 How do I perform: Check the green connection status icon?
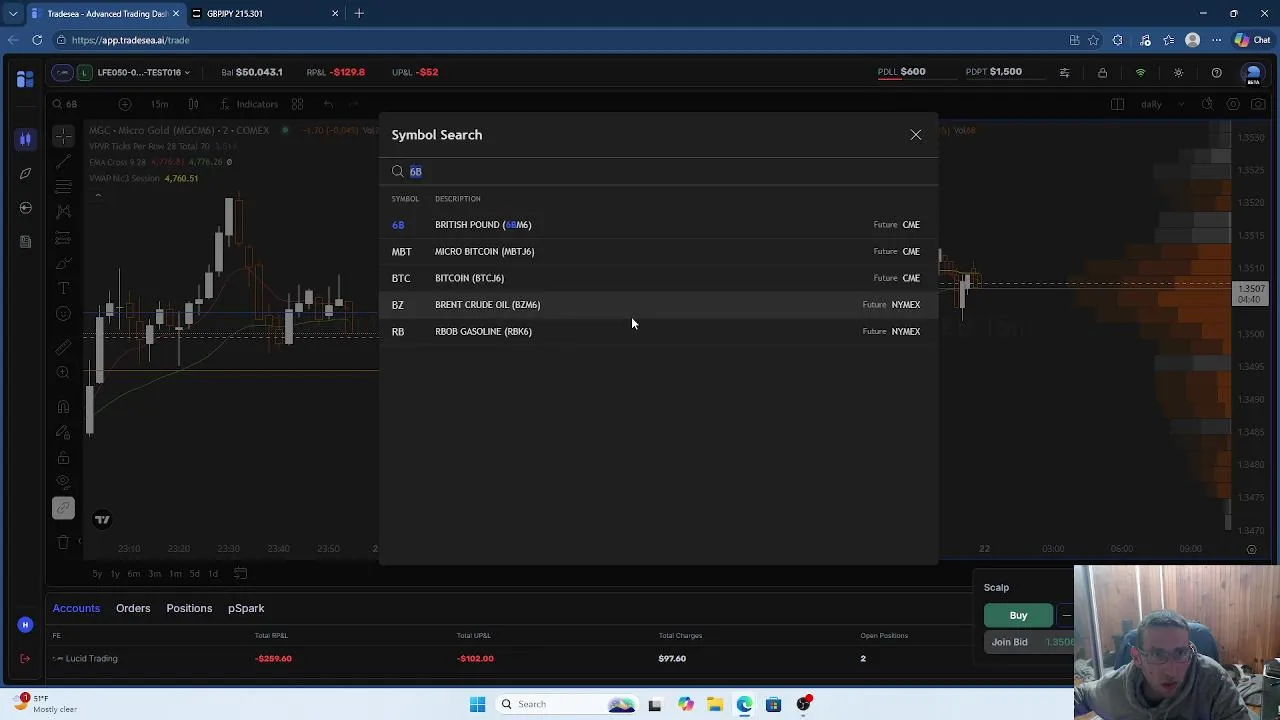click(1140, 72)
